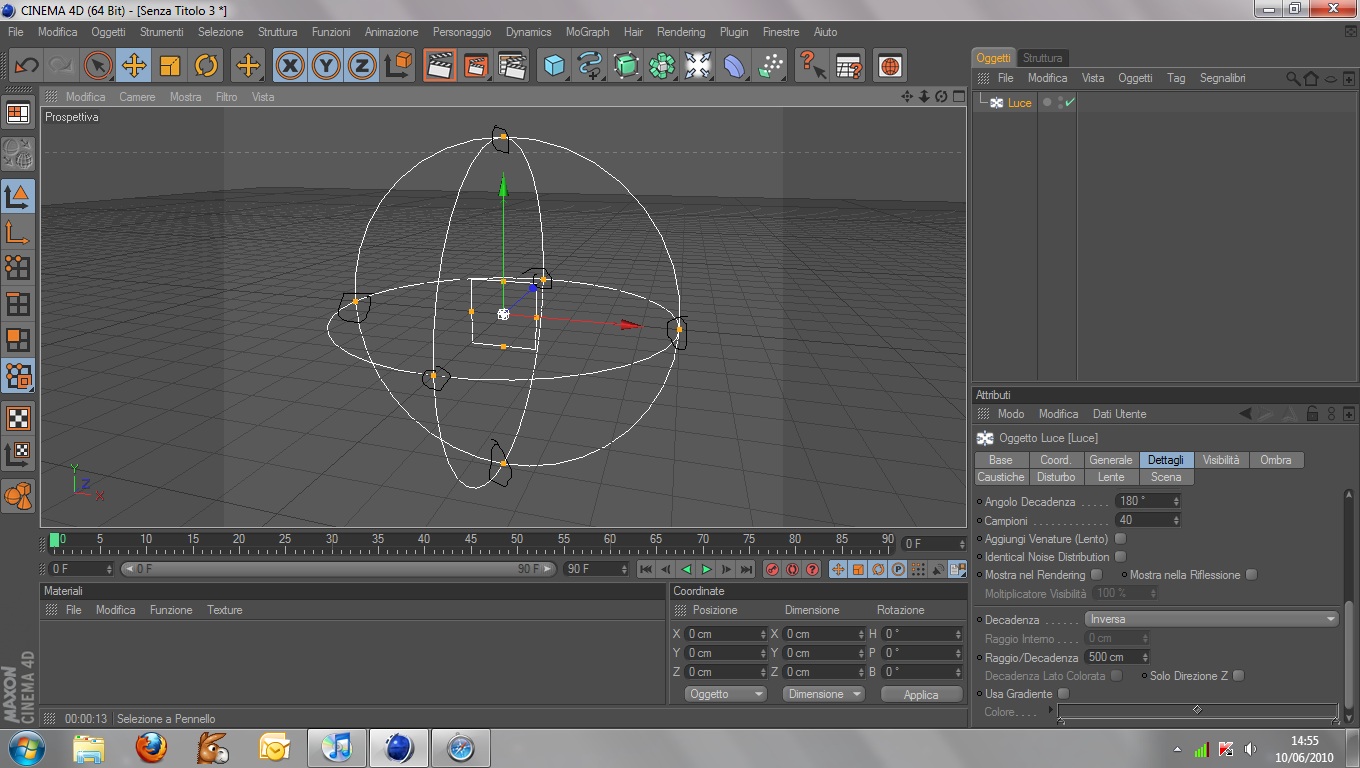
Task: Open the render settings icon
Action: tap(512, 66)
